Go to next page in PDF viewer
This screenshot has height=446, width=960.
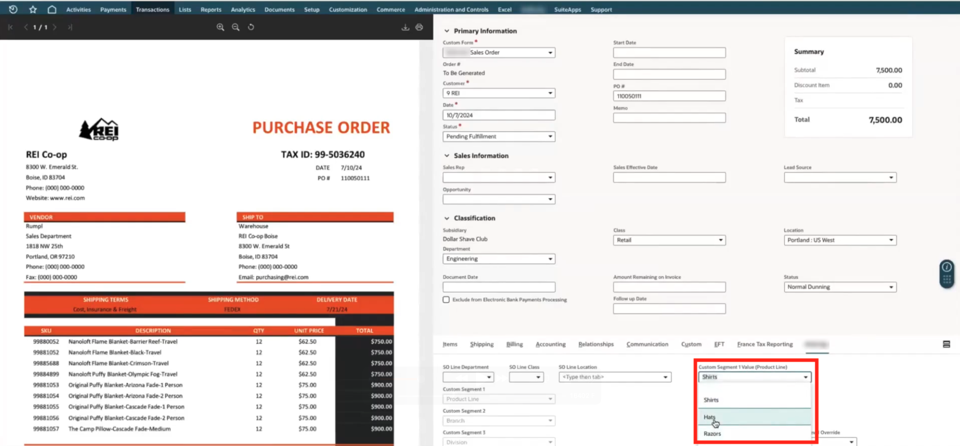point(54,28)
